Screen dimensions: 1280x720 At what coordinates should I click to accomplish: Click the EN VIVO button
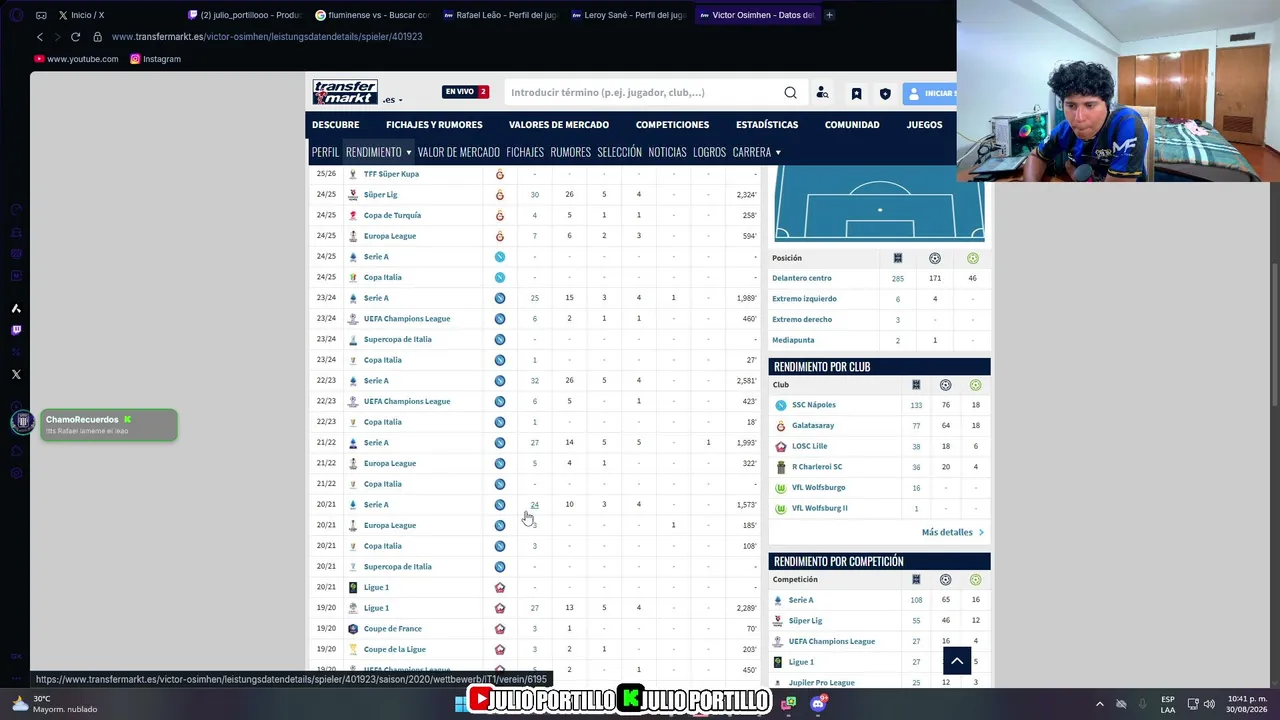coord(465,92)
